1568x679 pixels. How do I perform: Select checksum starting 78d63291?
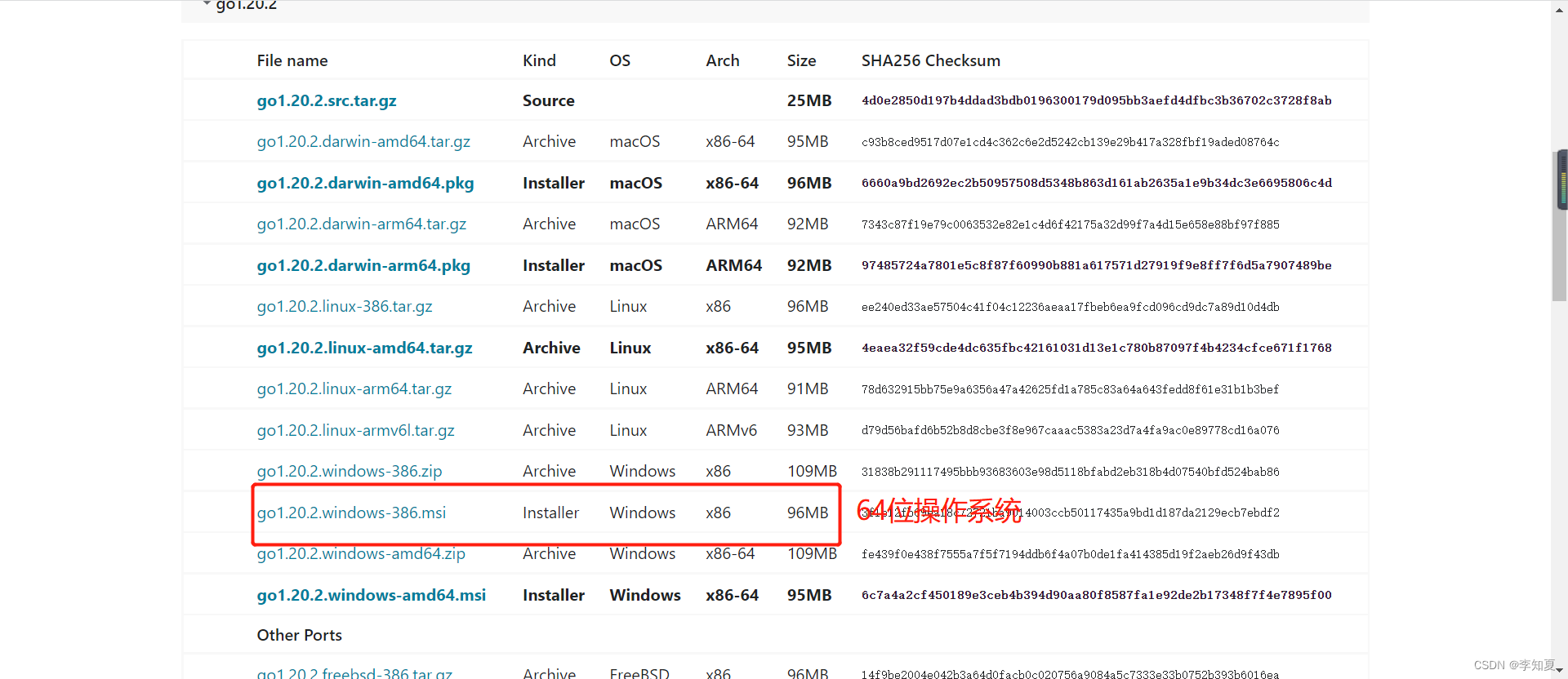[1071, 389]
